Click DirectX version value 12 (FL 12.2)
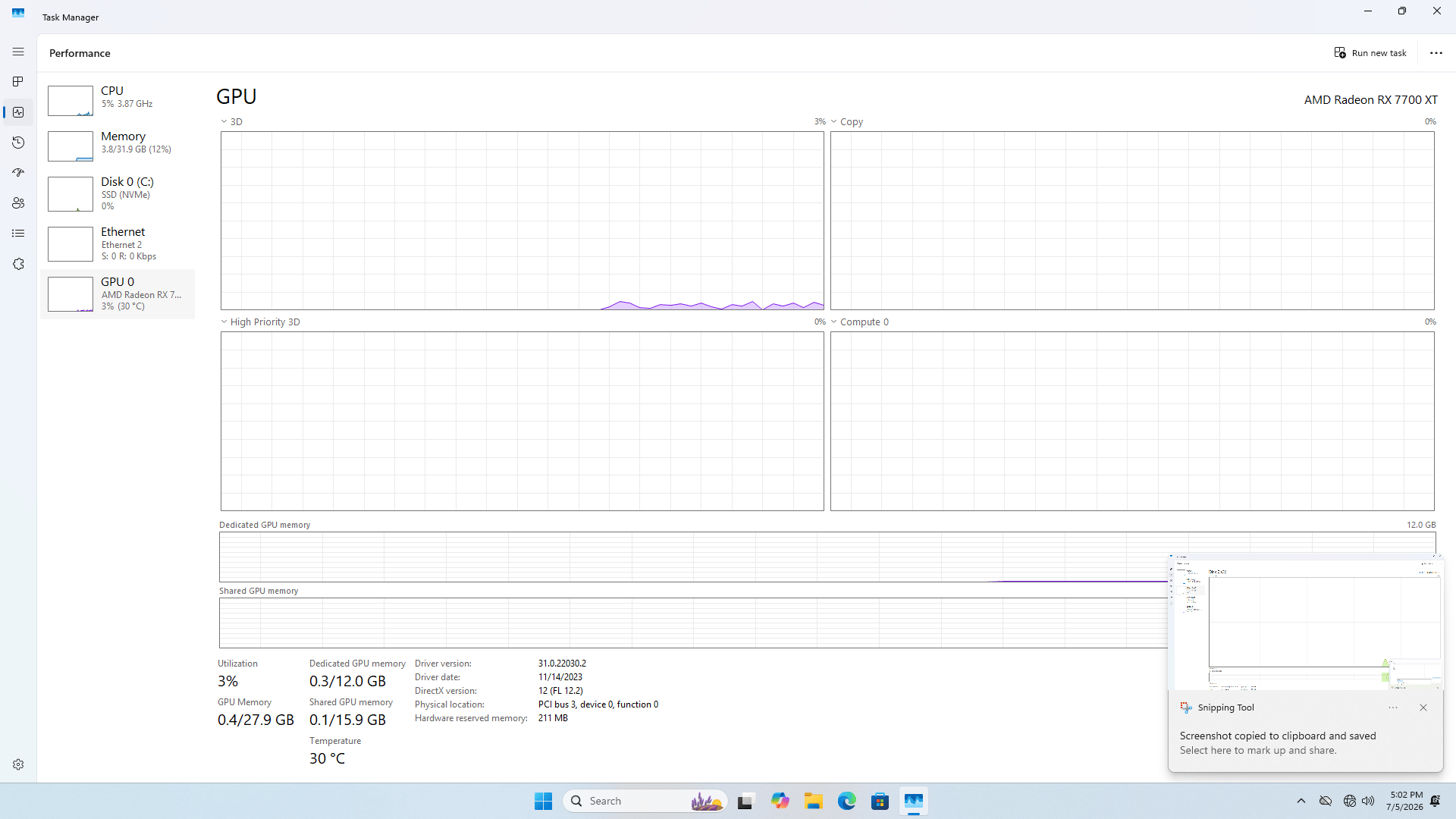Screen dimensions: 1456x819 coord(560,691)
